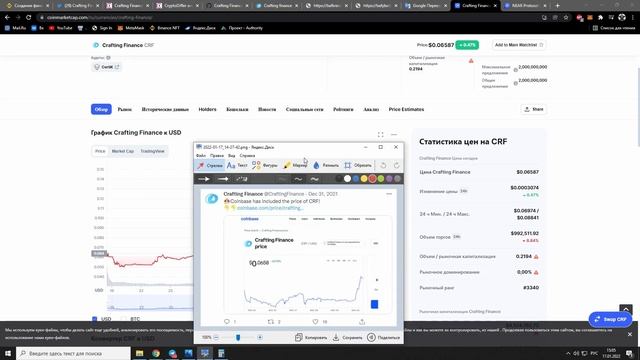Open the Holders tab
Screen dimensions: 640x360
(207, 109)
